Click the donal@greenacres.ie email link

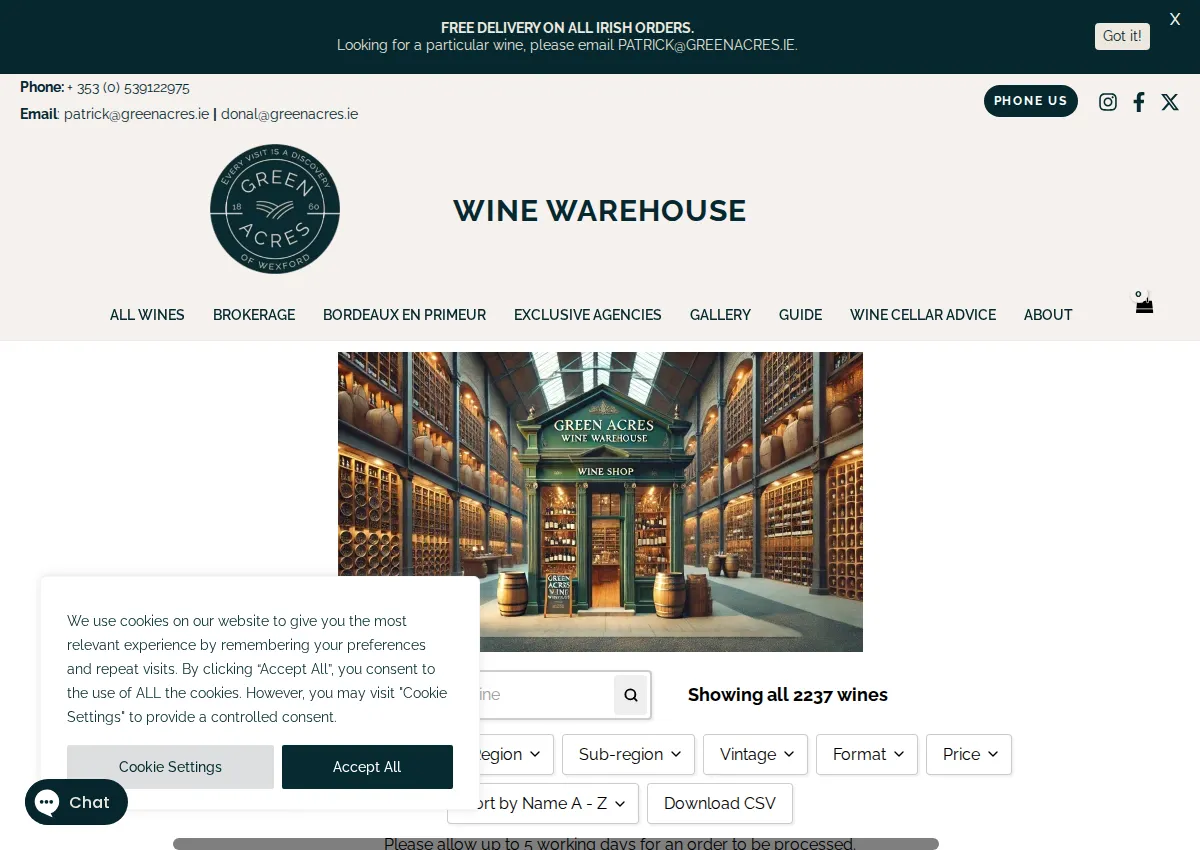[289, 114]
